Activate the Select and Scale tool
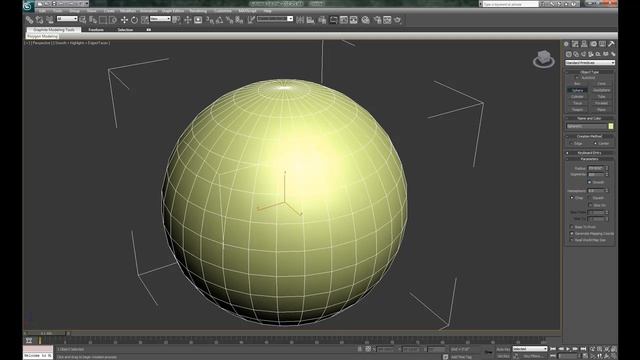 144,20
